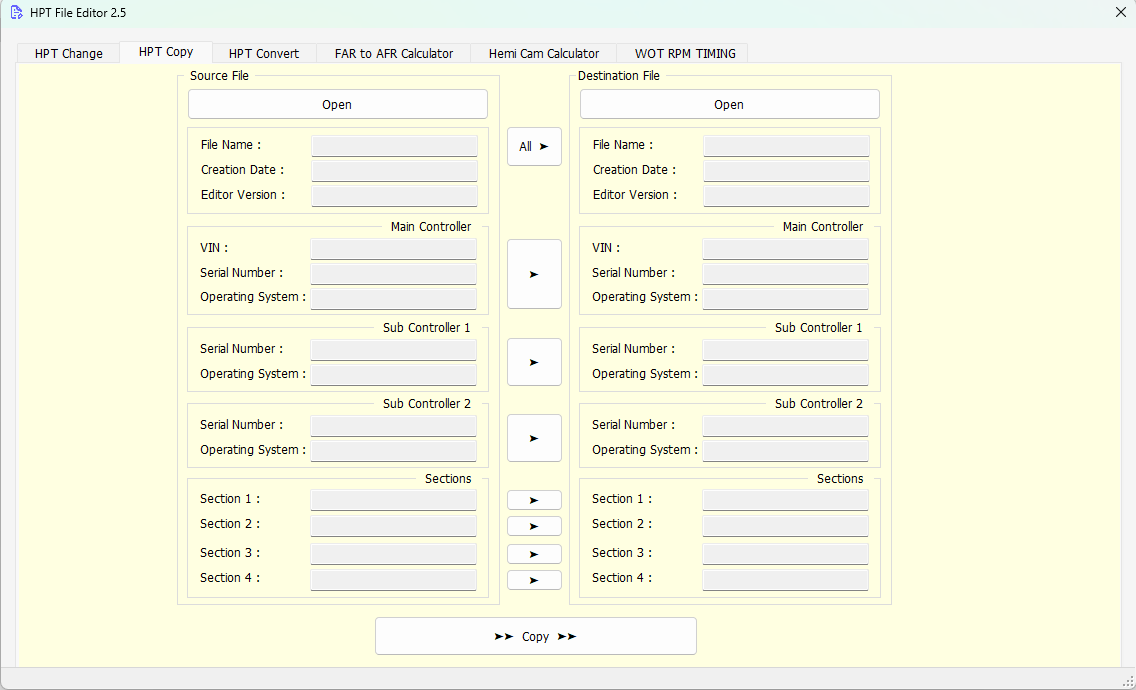Select Source Main Controller Serial Number field
This screenshot has height=690, width=1136.
point(393,274)
